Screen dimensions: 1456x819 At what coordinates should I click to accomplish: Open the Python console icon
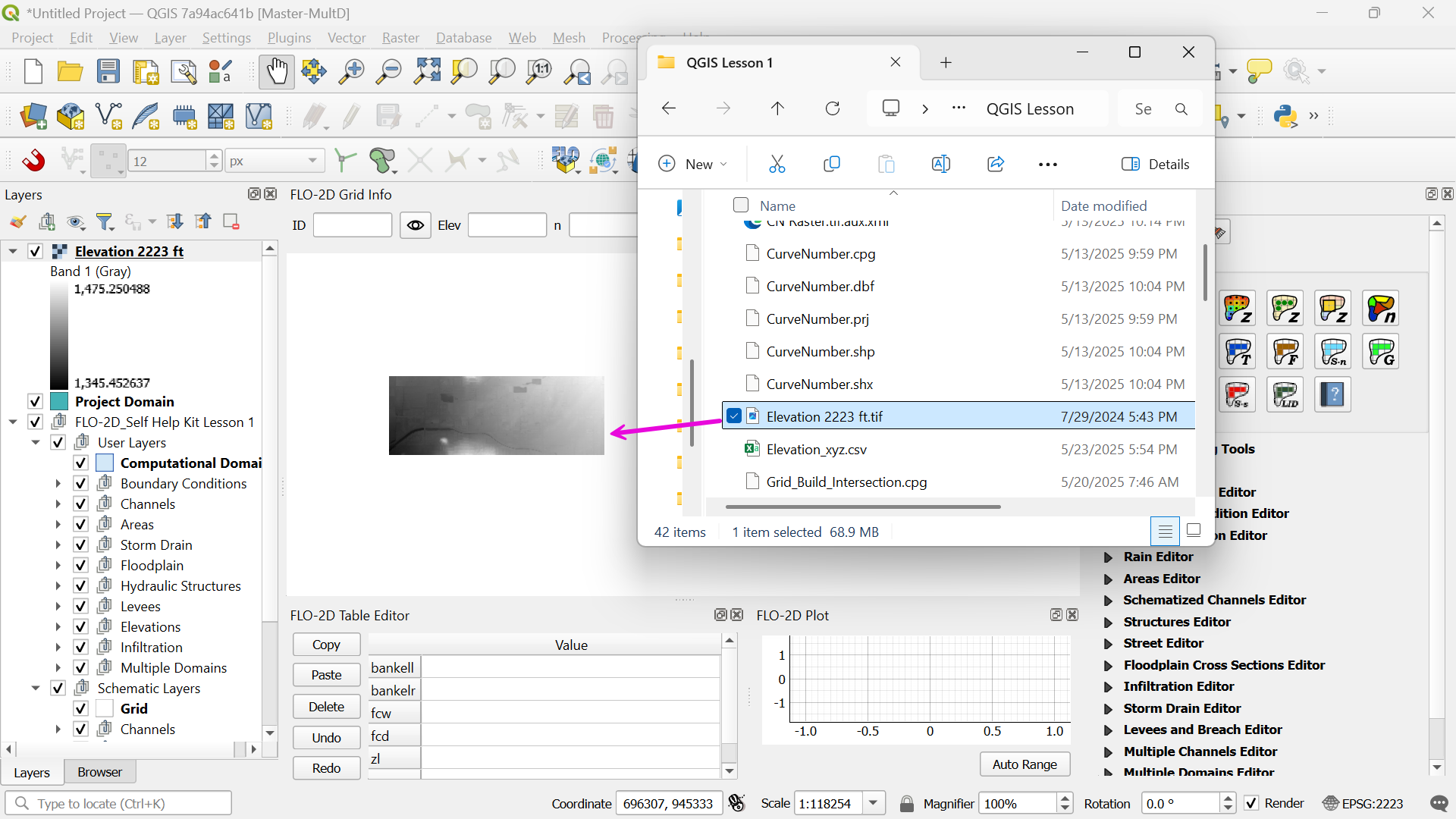(1285, 116)
